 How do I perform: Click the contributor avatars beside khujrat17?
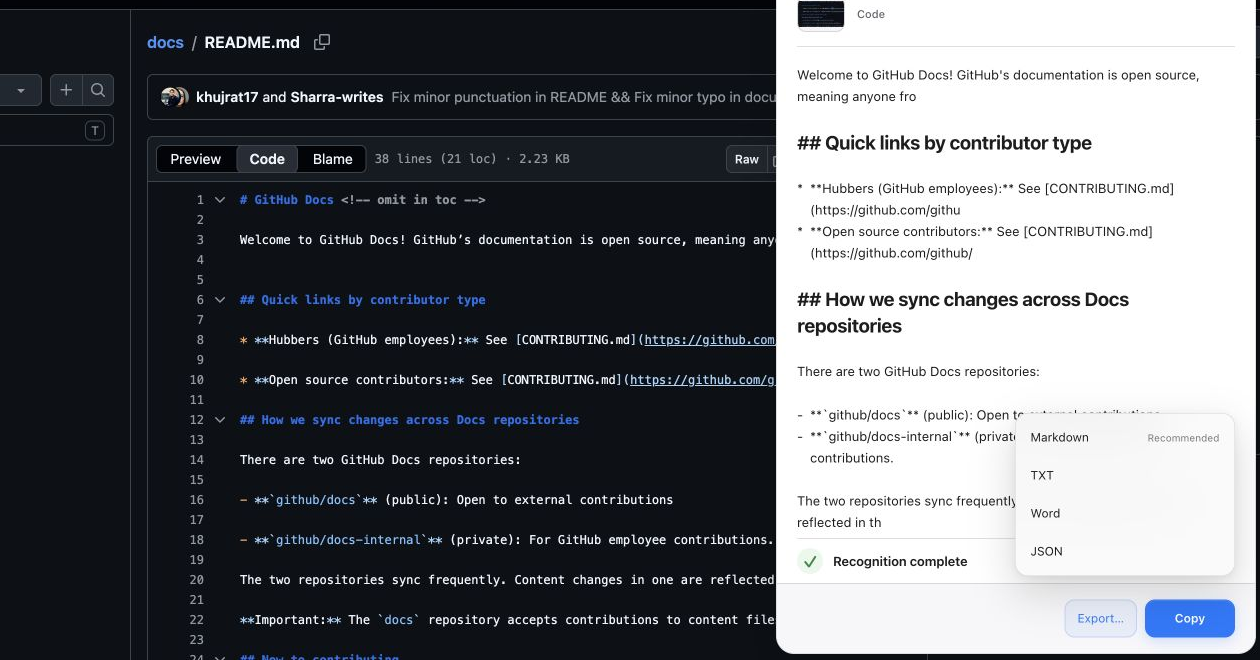[x=174, y=97]
